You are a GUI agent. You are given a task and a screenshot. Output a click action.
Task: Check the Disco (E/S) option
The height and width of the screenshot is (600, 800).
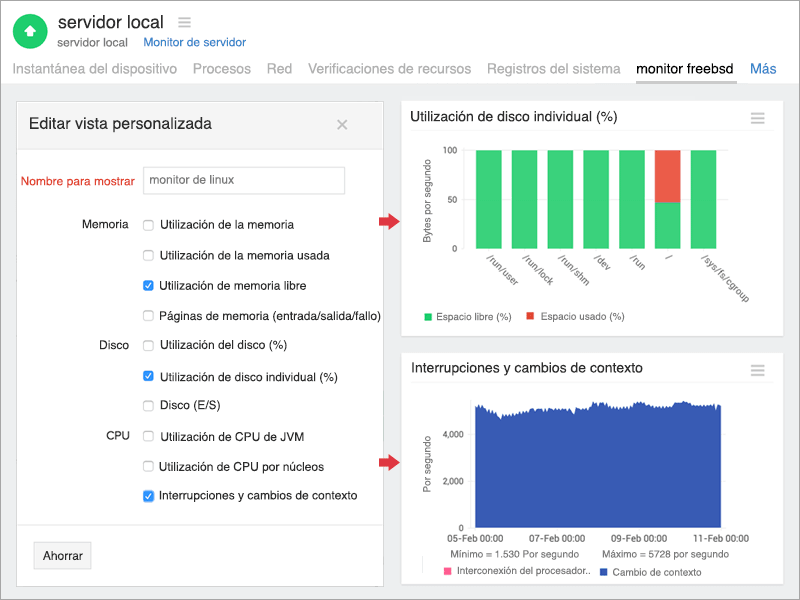pyautogui.click(x=148, y=406)
